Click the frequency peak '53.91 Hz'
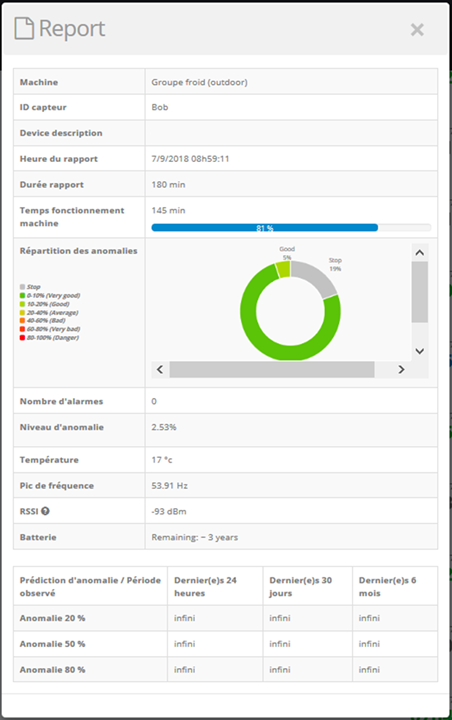 click(170, 485)
